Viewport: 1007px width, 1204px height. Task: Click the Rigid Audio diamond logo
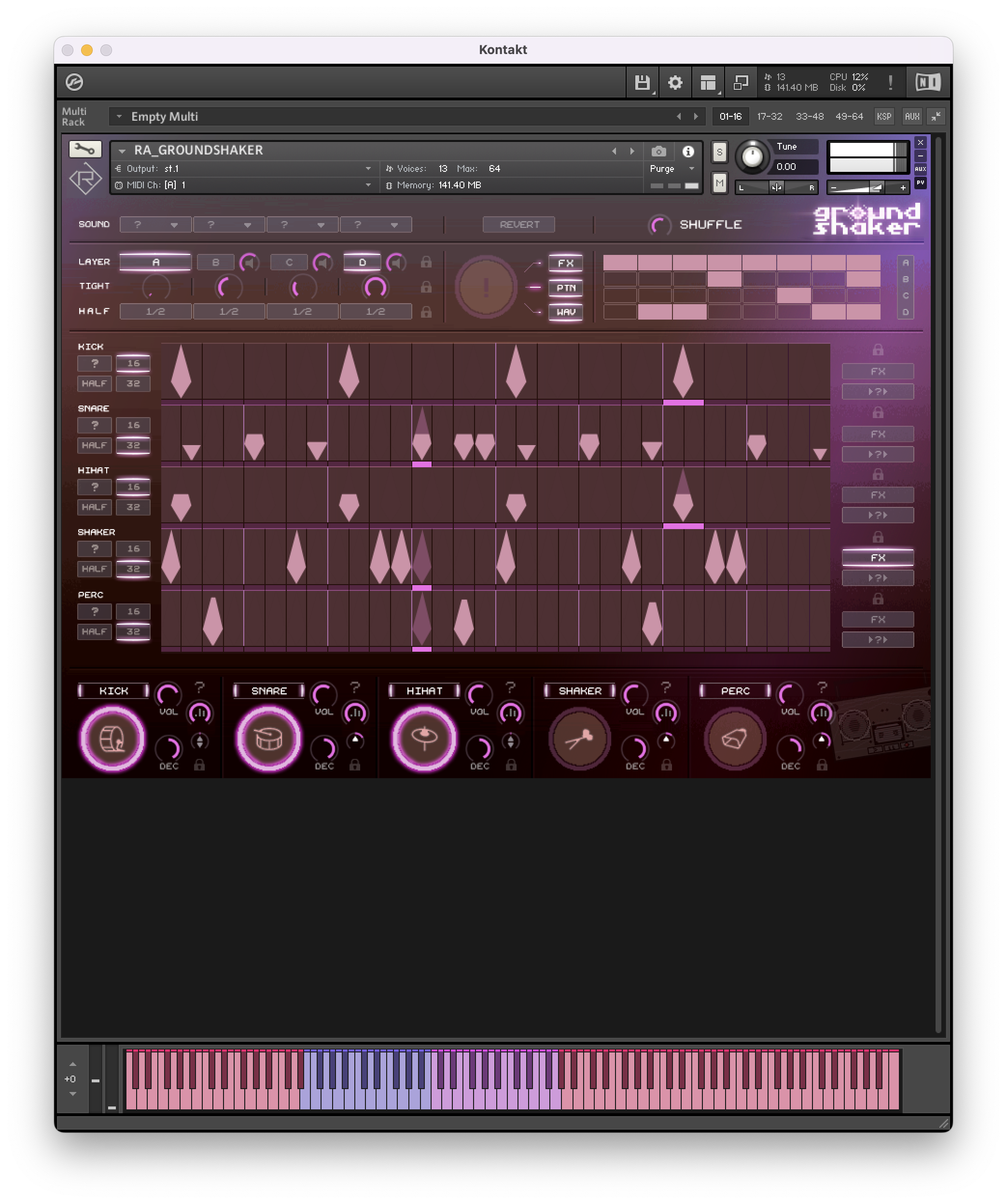tap(85, 179)
